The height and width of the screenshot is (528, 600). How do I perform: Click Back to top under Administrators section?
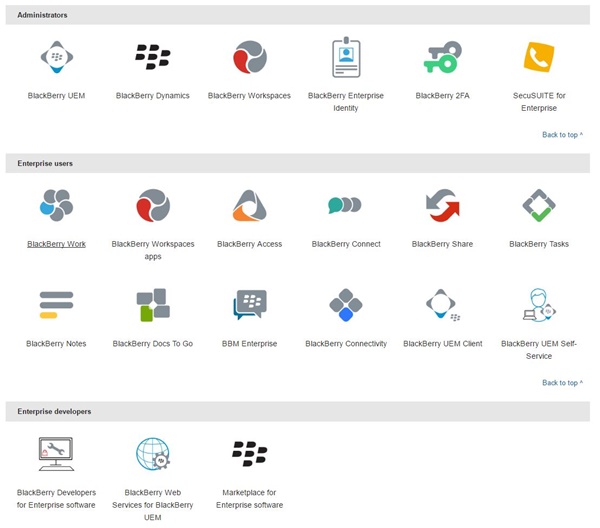click(562, 135)
